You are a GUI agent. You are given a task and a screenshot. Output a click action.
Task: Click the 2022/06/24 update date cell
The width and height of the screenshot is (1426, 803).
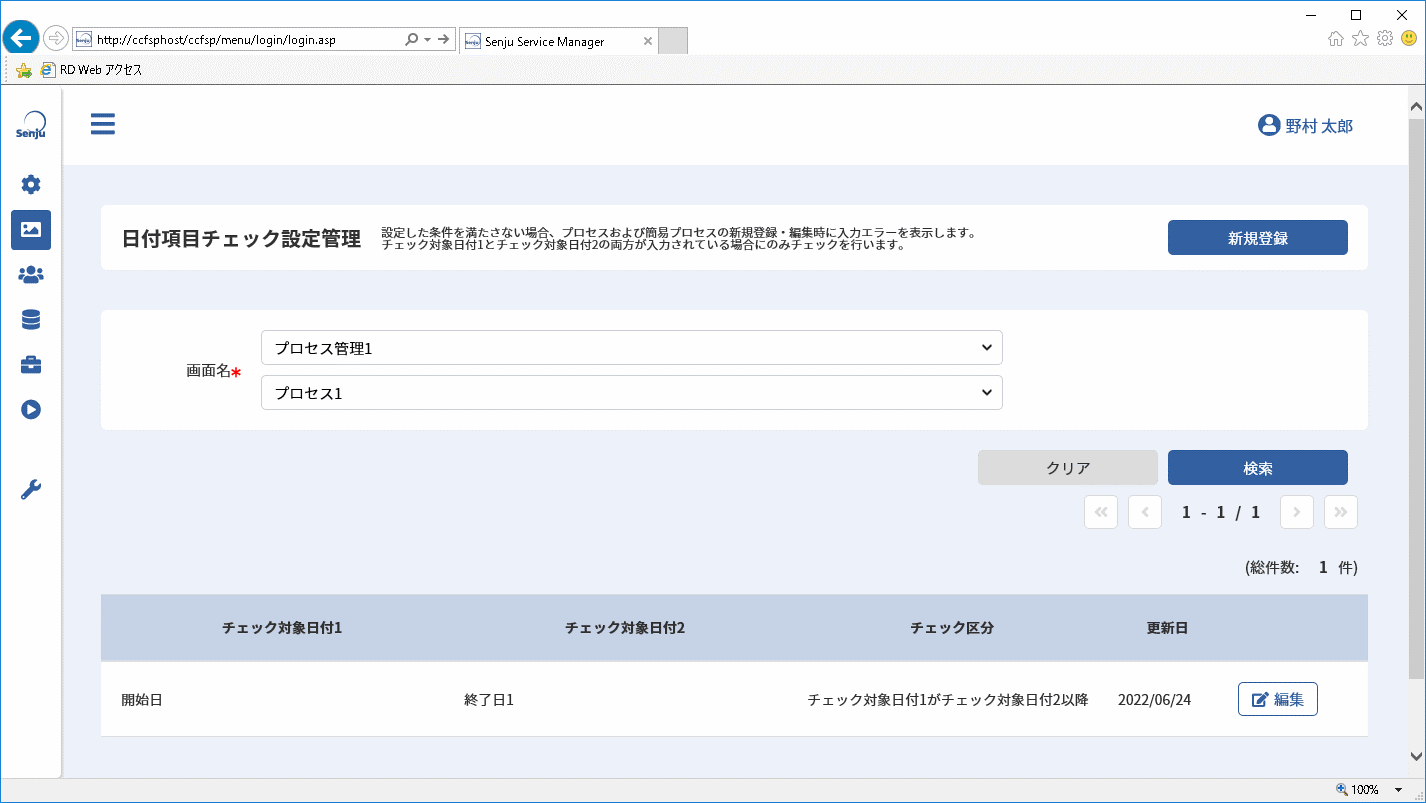(x=1154, y=700)
